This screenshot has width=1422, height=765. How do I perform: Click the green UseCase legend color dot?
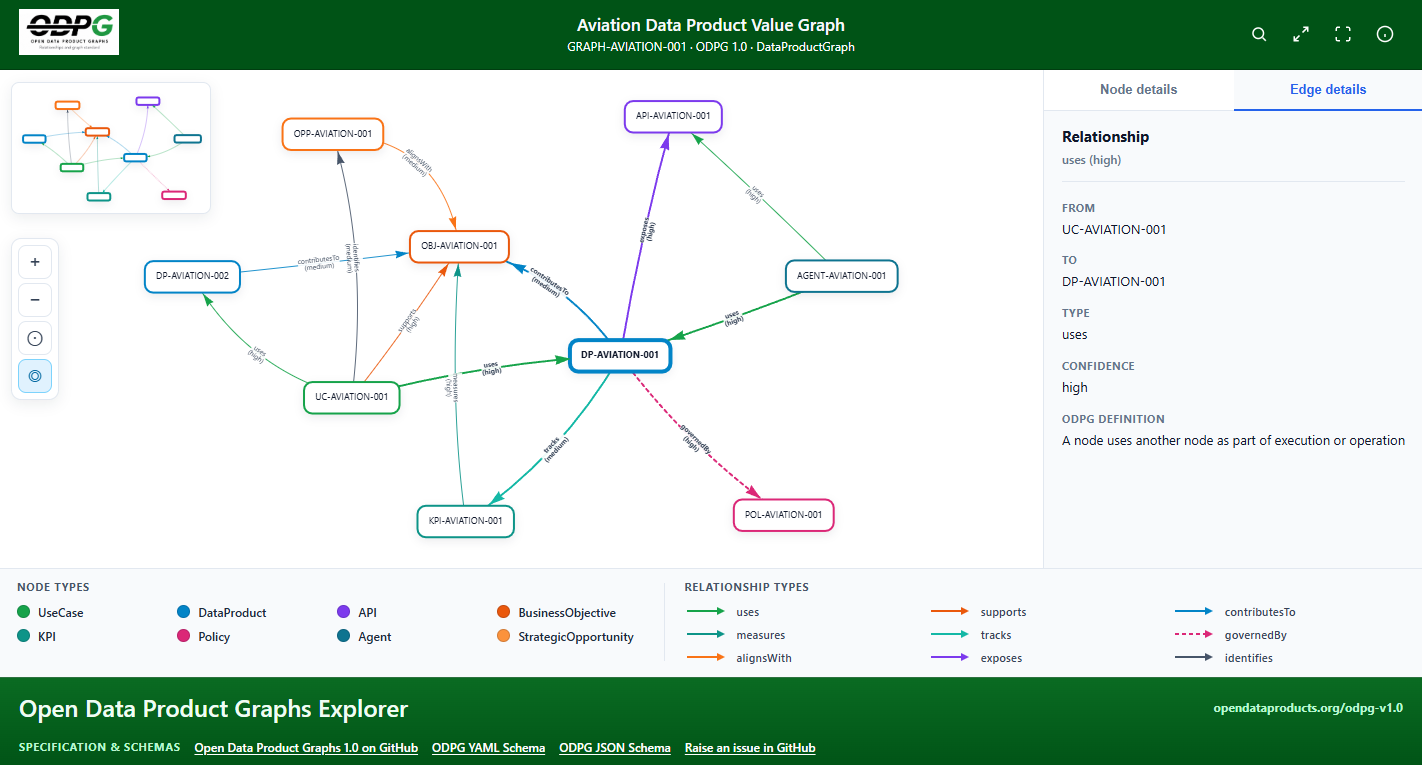coord(24,612)
